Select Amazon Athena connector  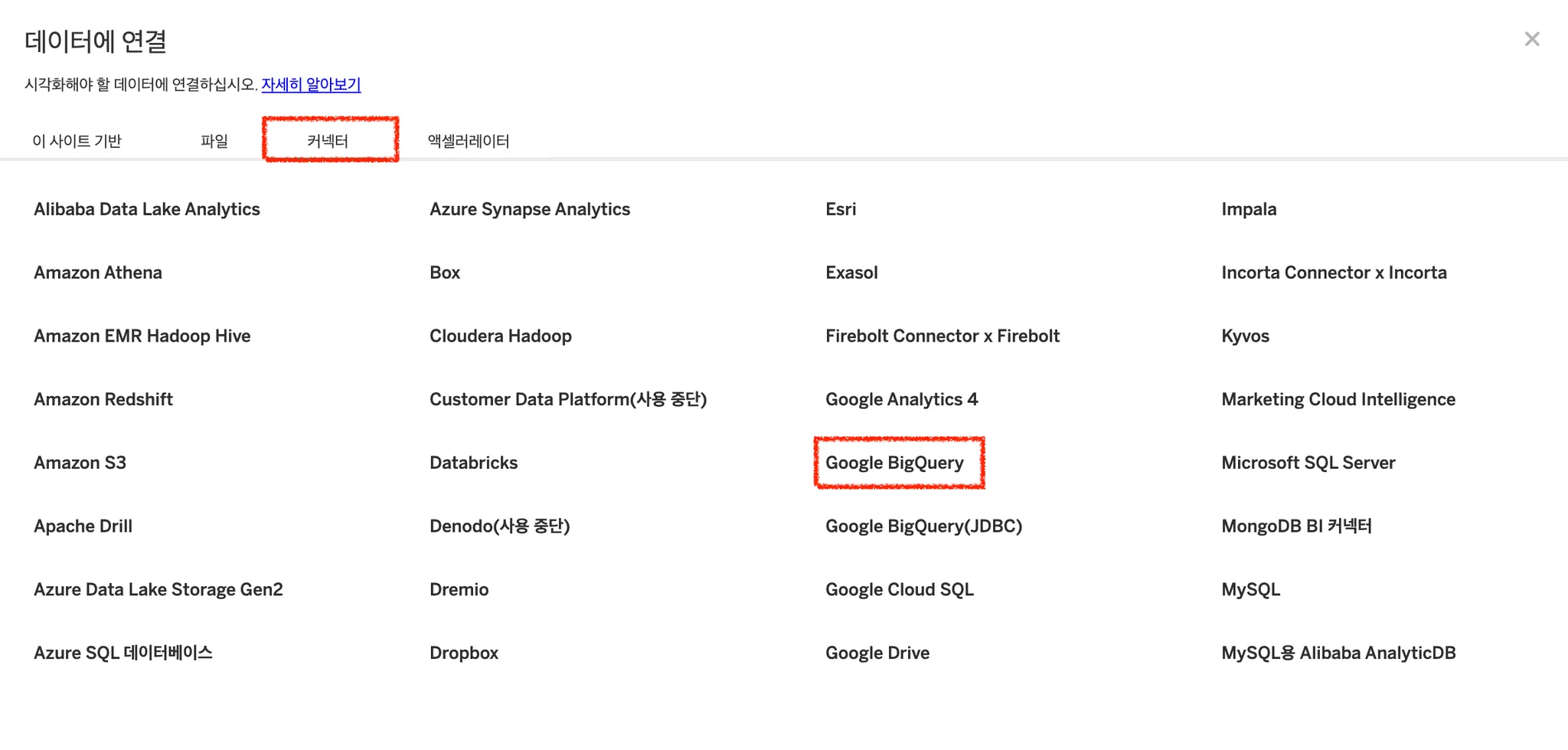coord(98,273)
